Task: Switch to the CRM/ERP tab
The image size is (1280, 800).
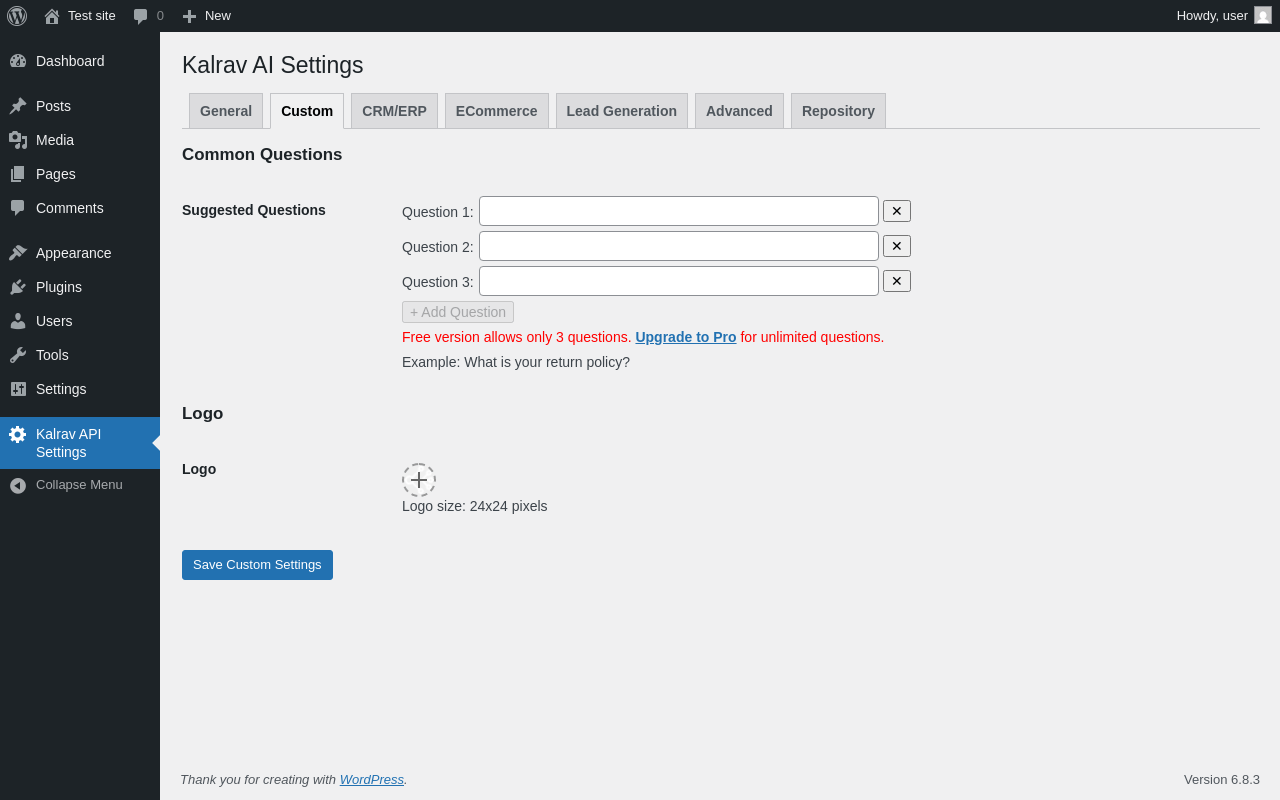Action: click(x=394, y=111)
